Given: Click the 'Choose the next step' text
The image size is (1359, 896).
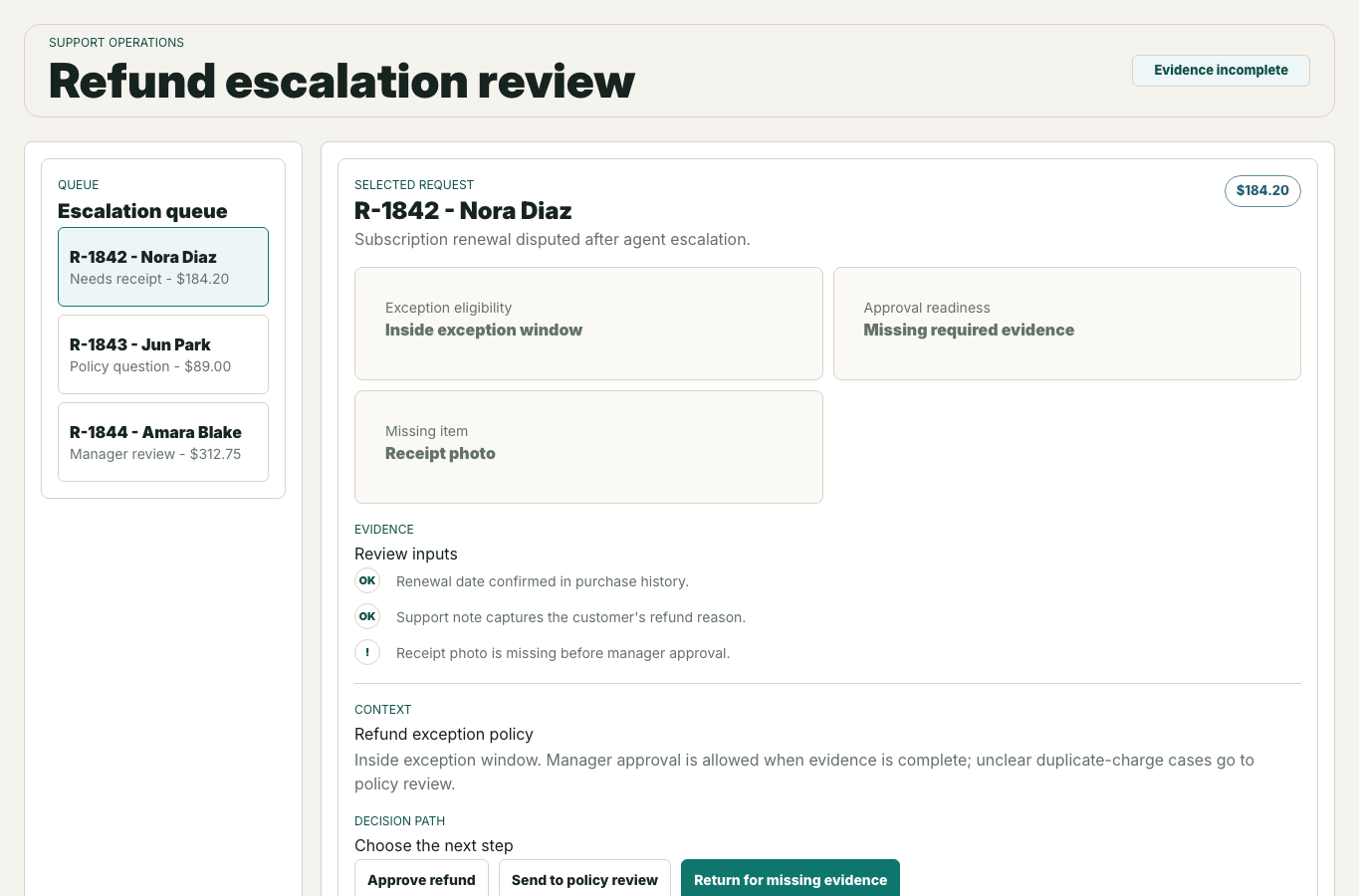Looking at the screenshot, I should click(x=434, y=845).
